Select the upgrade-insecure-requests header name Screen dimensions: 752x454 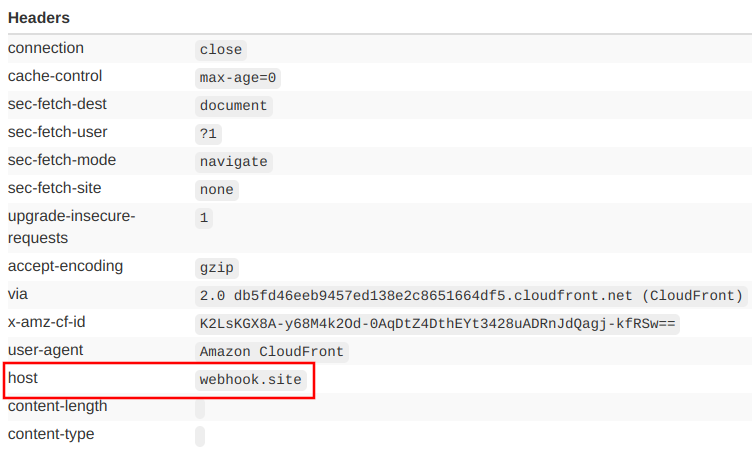pos(71,227)
